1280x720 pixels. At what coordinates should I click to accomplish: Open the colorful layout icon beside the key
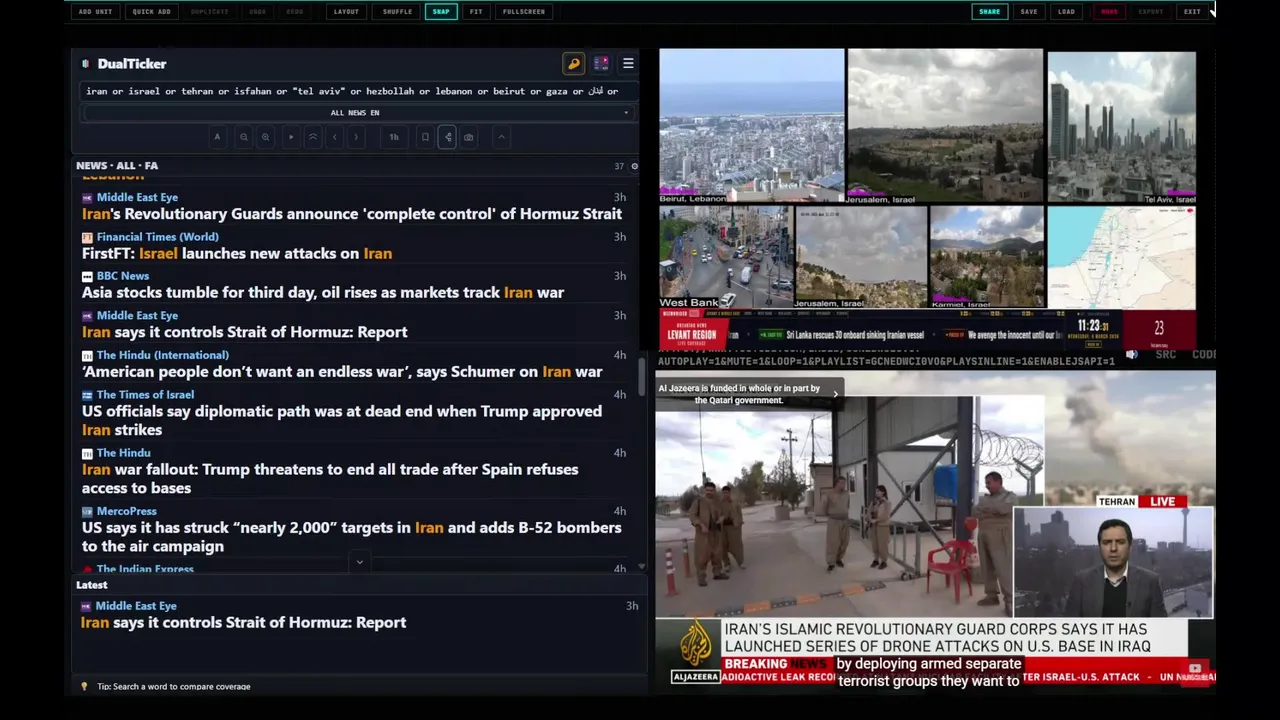[x=601, y=63]
